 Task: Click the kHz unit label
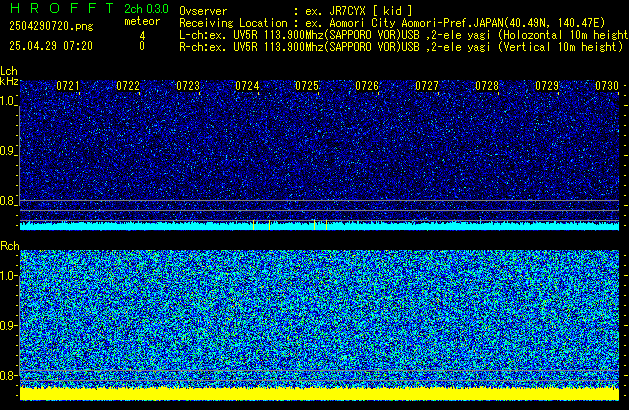pos(9,81)
